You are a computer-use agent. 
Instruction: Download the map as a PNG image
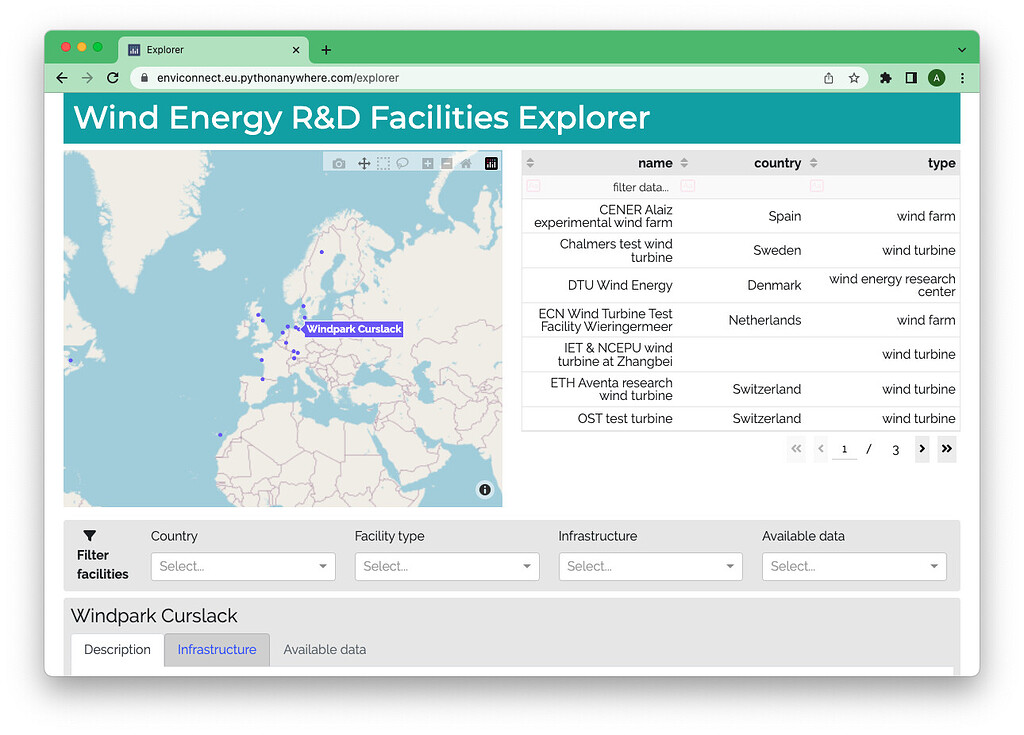point(338,163)
